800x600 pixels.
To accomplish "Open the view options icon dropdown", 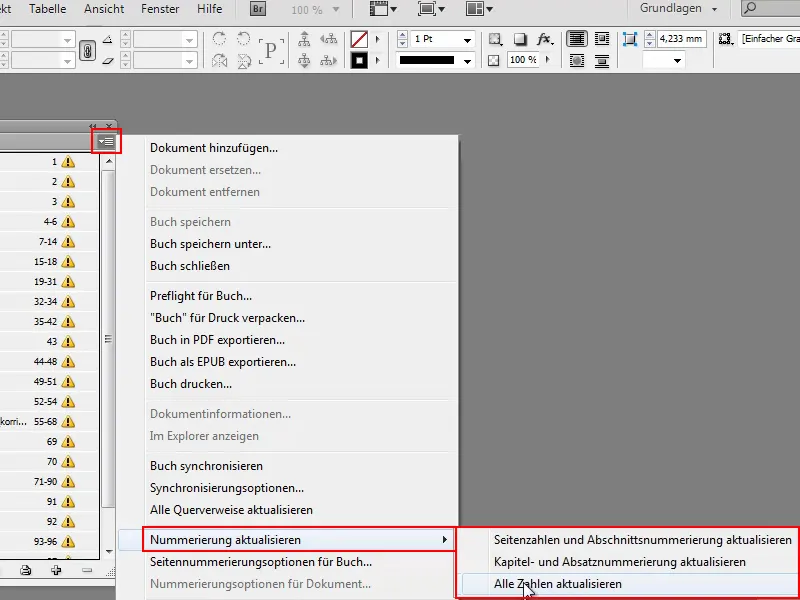I will [383, 9].
